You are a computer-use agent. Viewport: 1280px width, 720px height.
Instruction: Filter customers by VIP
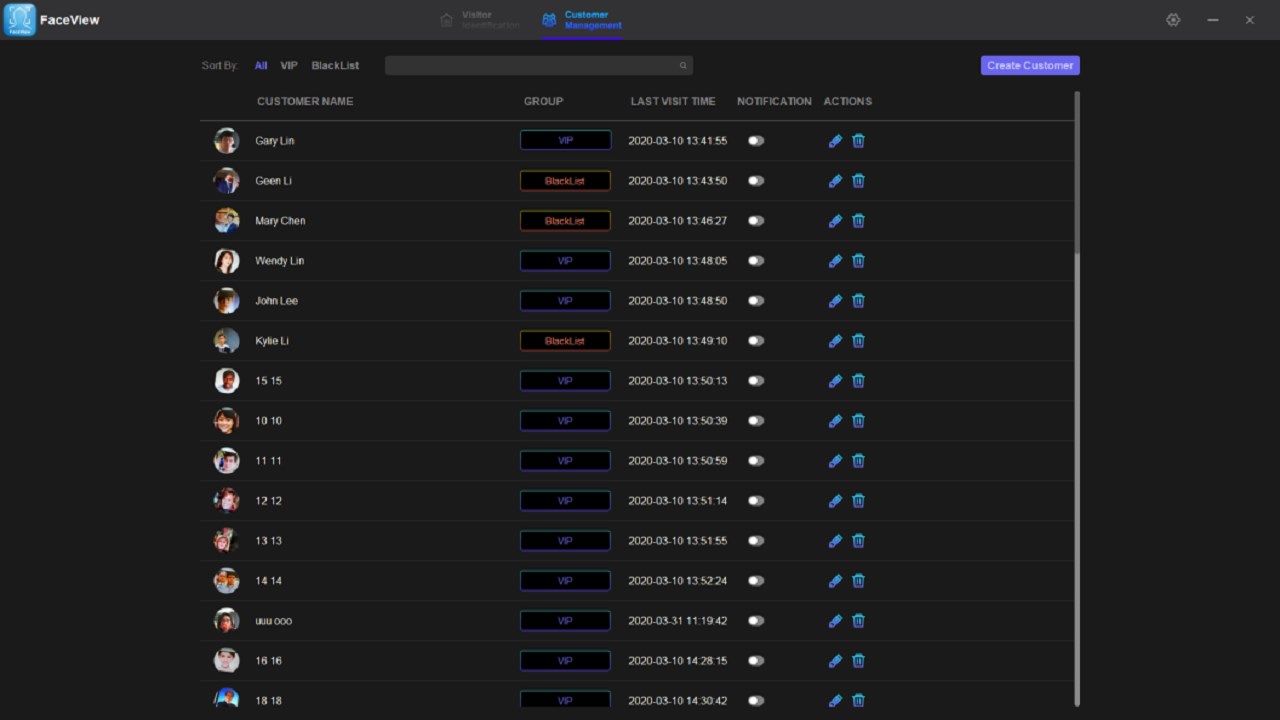point(289,65)
